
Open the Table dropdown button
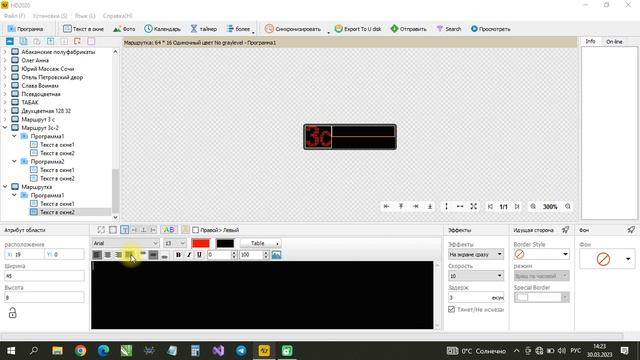click(260, 243)
